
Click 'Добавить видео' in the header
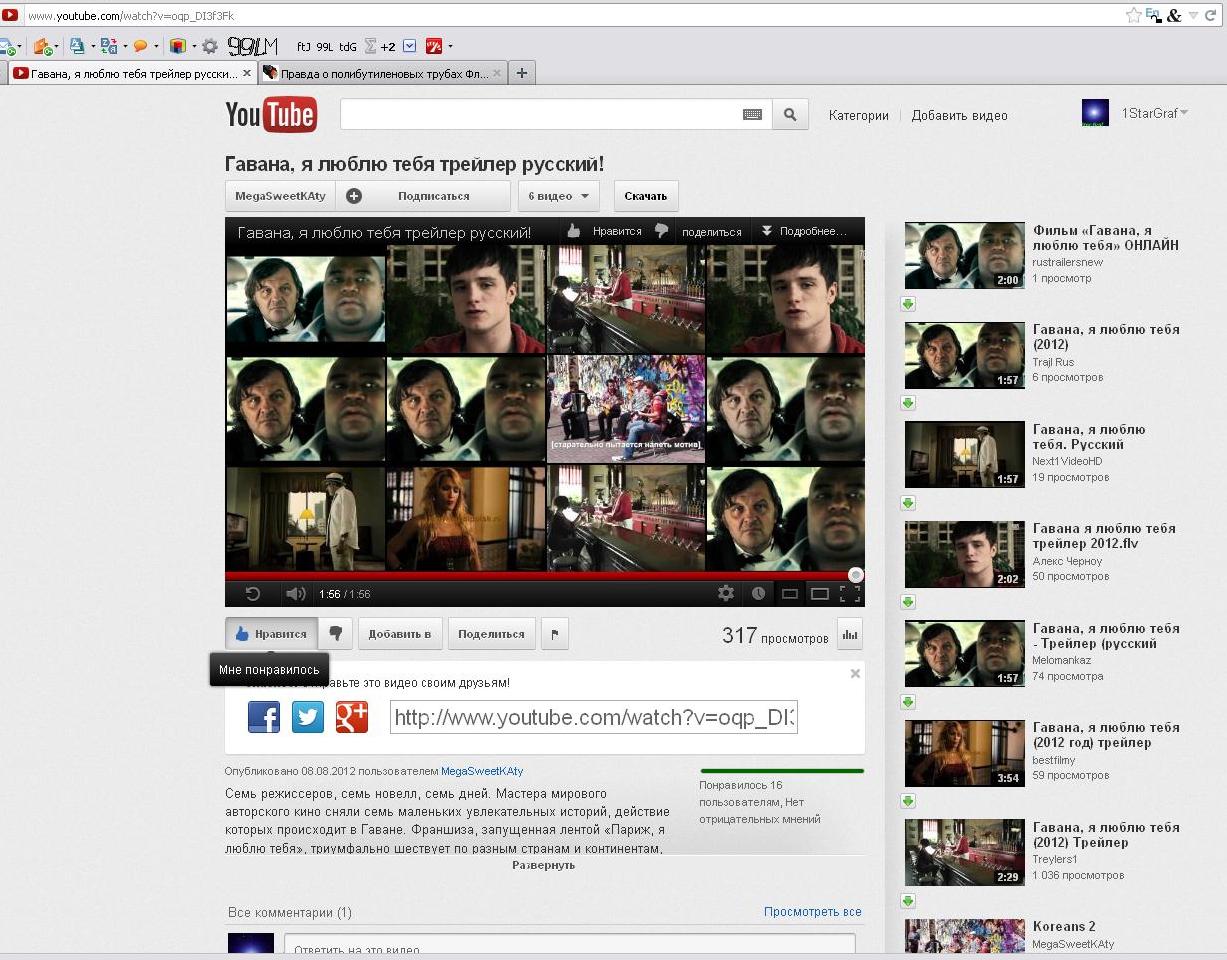point(959,115)
